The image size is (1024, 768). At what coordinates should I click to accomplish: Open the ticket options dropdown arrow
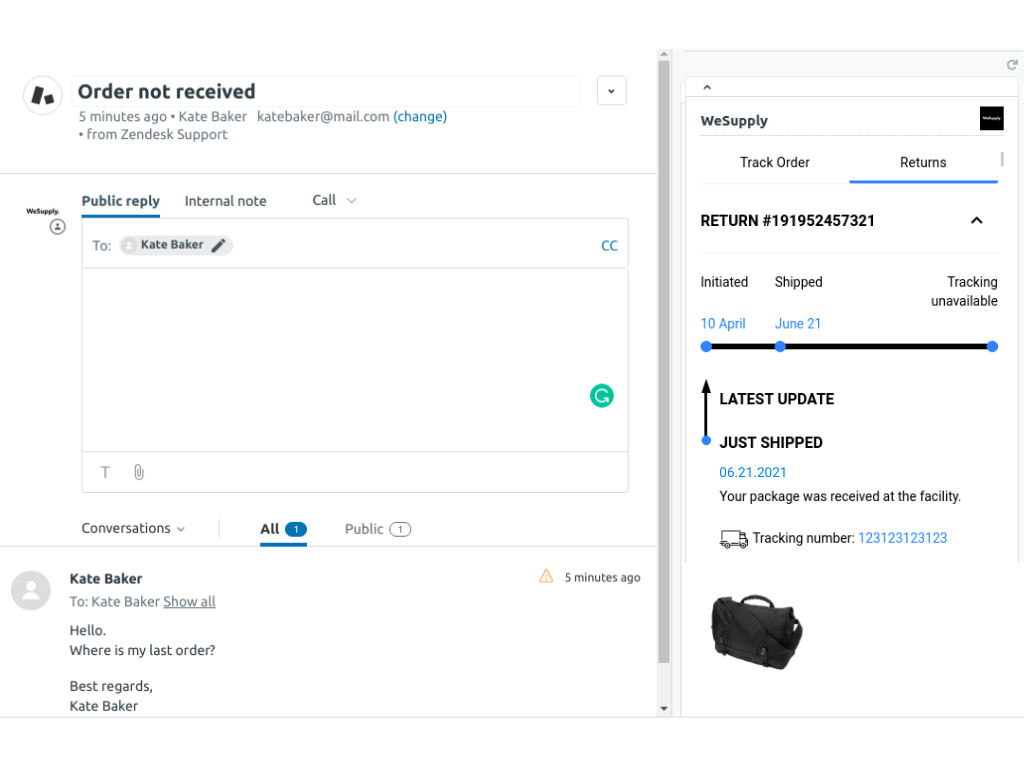pos(611,91)
